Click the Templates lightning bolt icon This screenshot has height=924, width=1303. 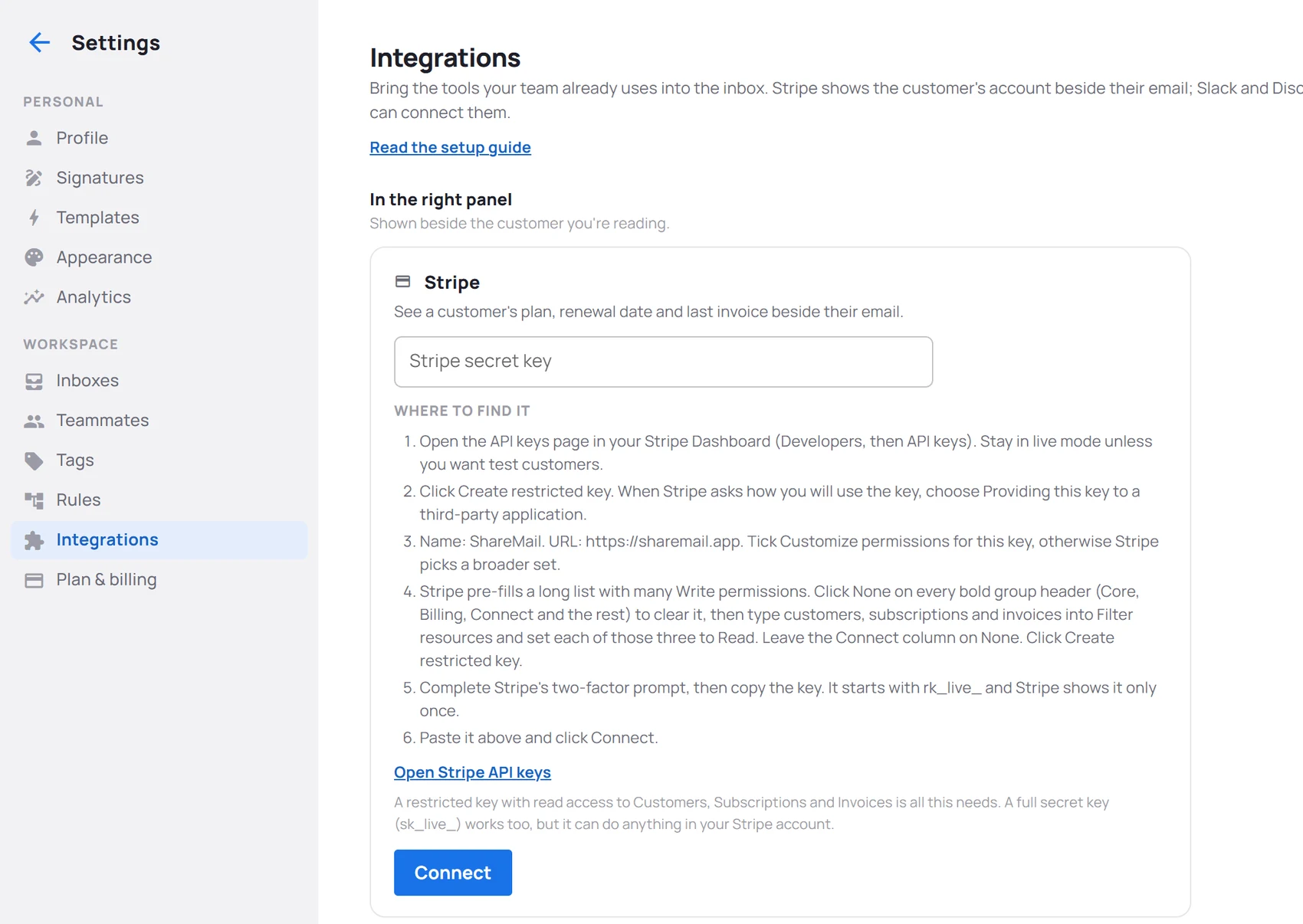coord(34,218)
